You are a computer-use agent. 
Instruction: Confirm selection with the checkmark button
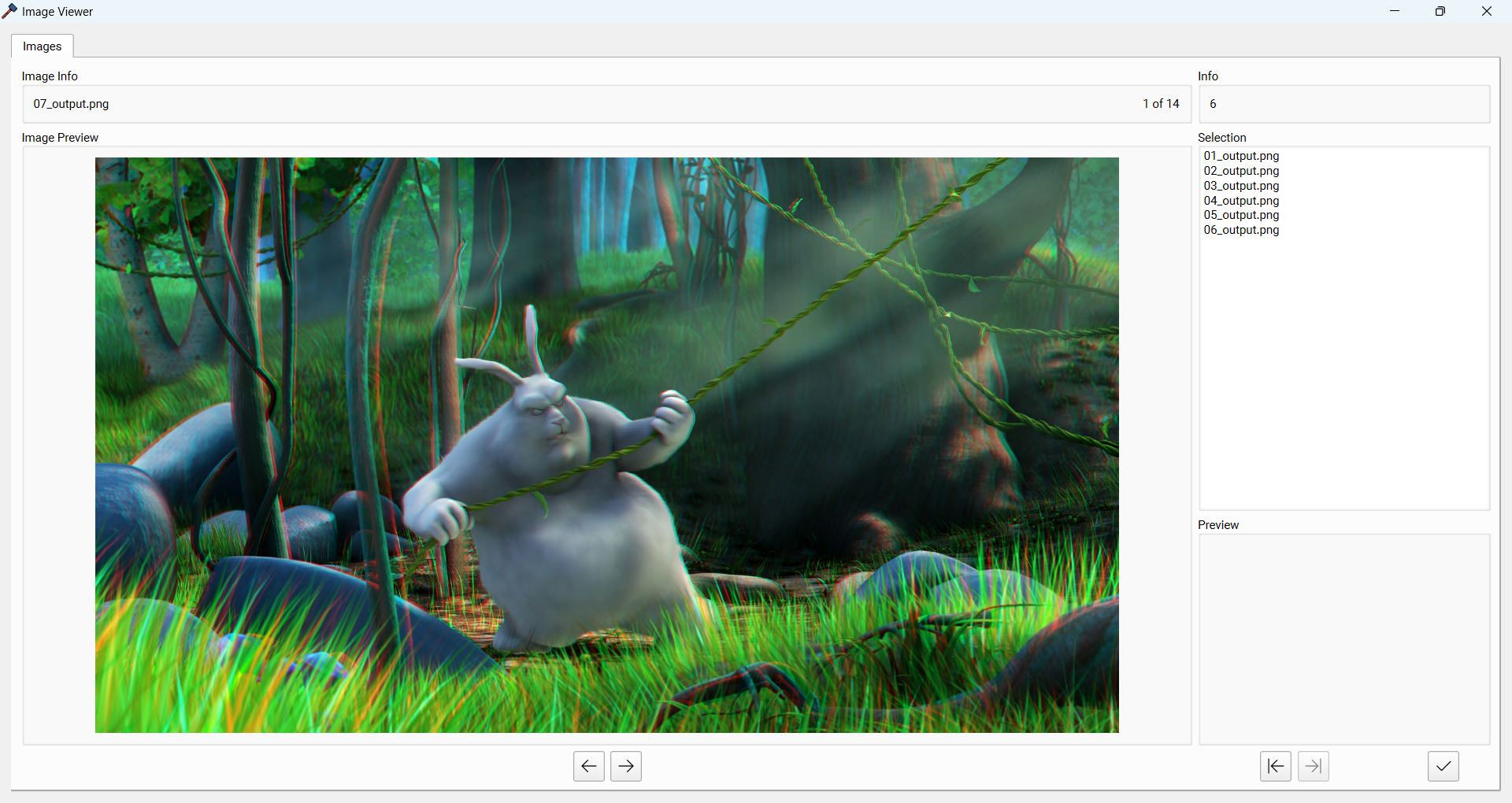pyautogui.click(x=1443, y=766)
